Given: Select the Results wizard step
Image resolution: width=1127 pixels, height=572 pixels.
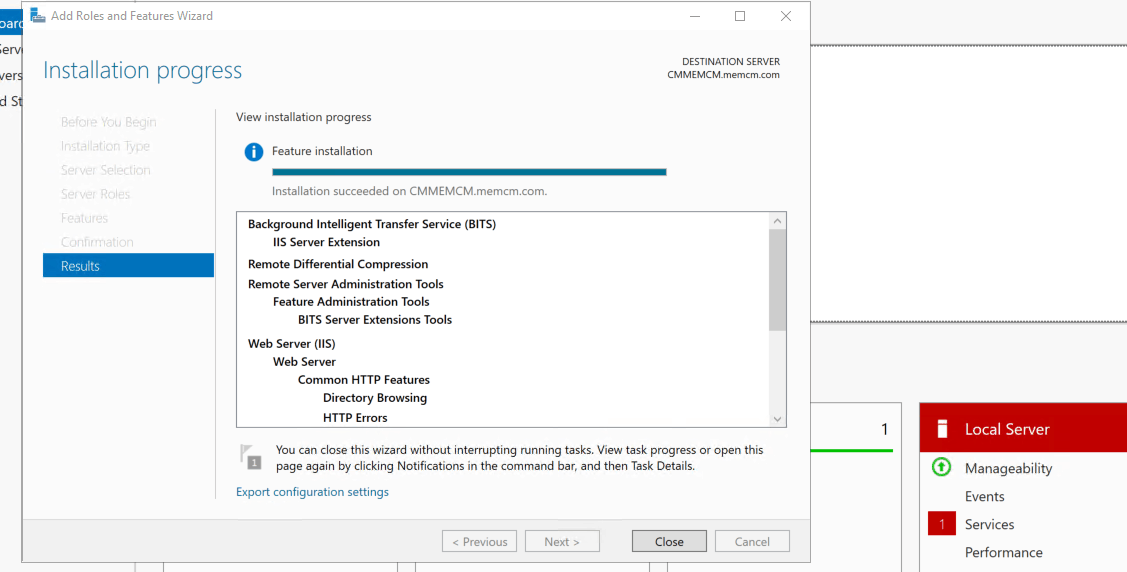Looking at the screenshot, I should (x=129, y=265).
